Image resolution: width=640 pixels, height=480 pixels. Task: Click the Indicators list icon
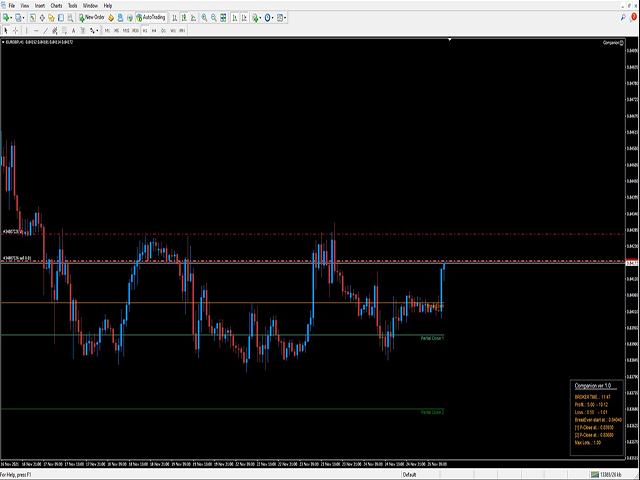255,18
